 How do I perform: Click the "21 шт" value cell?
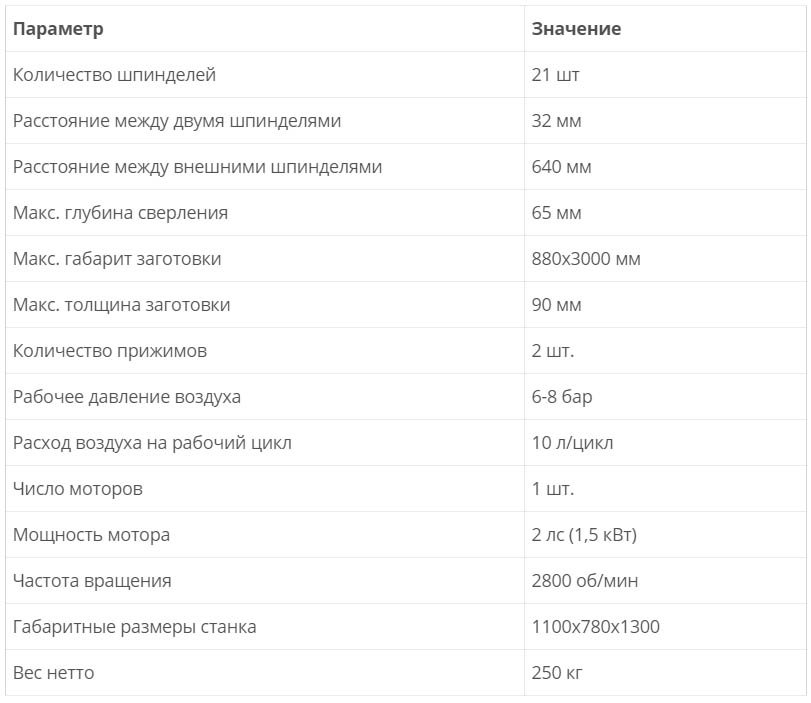[555, 75]
